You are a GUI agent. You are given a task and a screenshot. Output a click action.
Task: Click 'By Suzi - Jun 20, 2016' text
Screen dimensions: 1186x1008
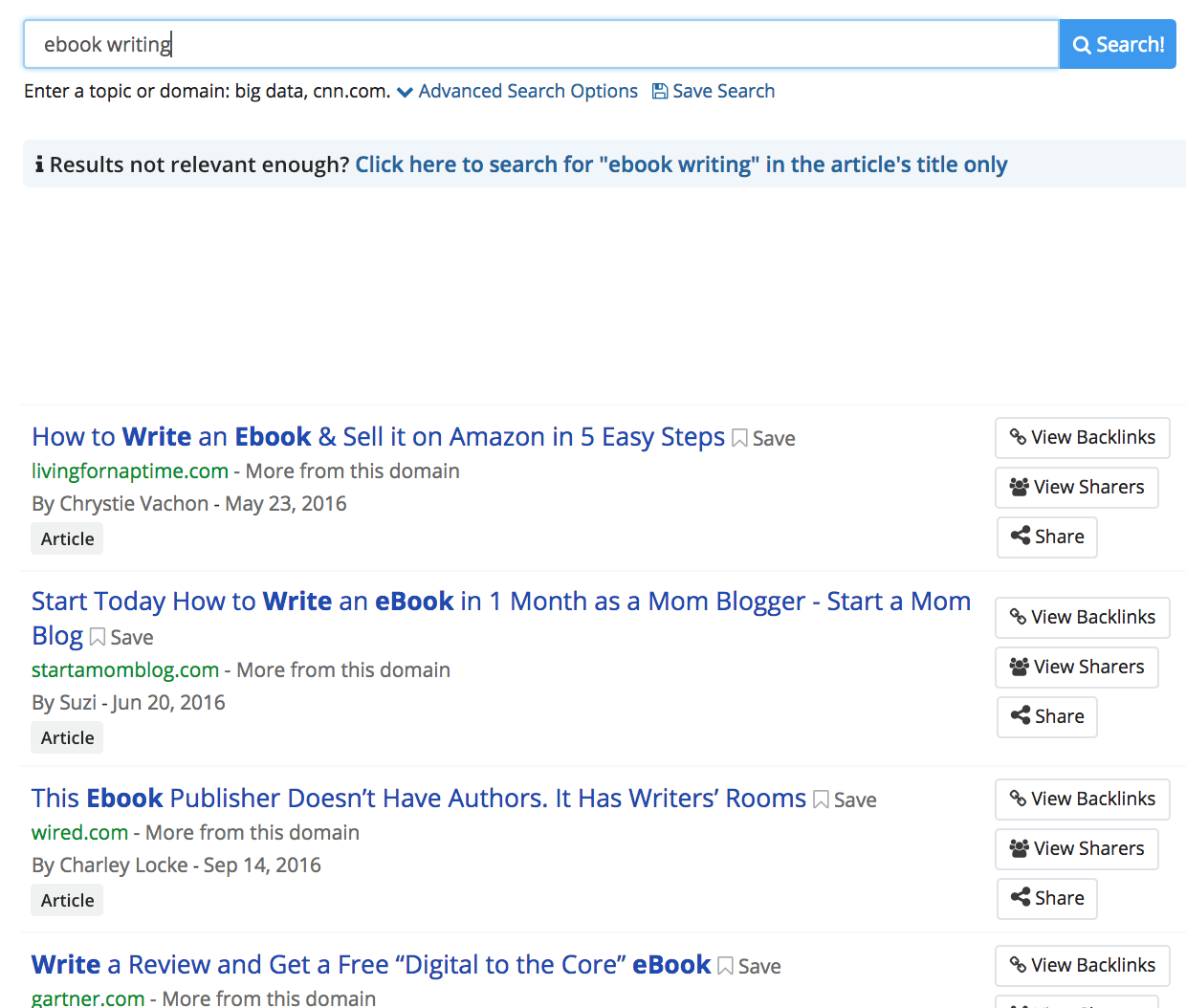tap(128, 702)
